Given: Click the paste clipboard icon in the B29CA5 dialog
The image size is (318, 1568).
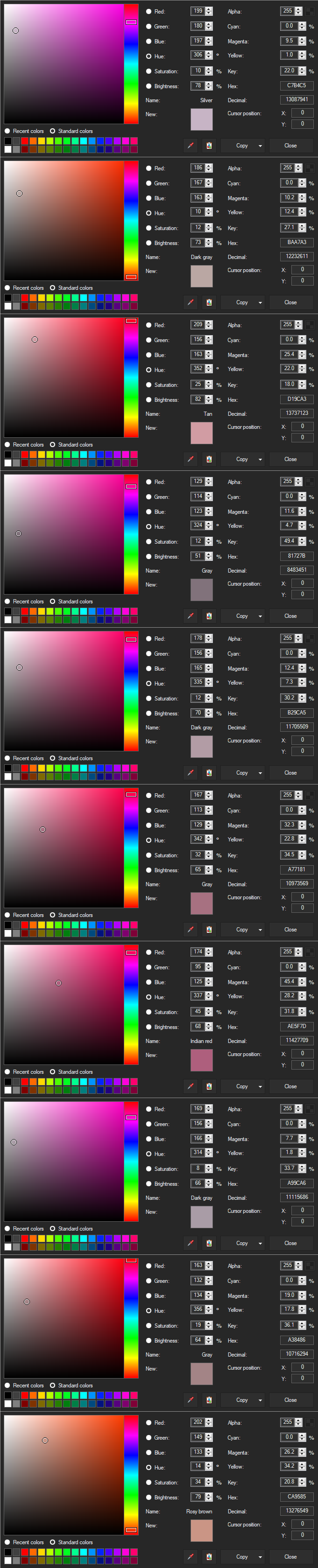Looking at the screenshot, I should pyautogui.click(x=209, y=772).
